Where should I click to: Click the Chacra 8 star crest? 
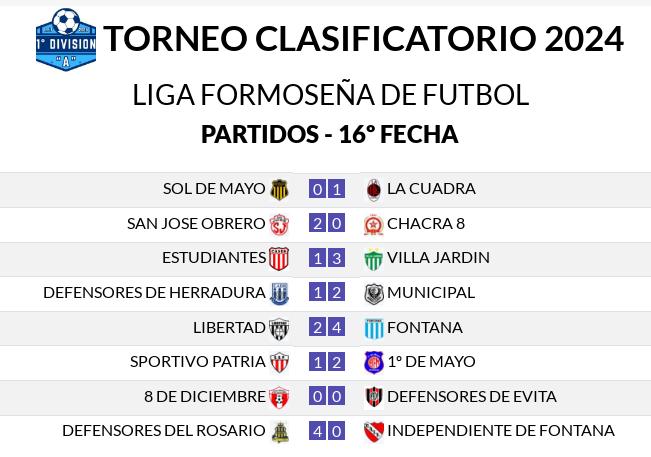374,225
